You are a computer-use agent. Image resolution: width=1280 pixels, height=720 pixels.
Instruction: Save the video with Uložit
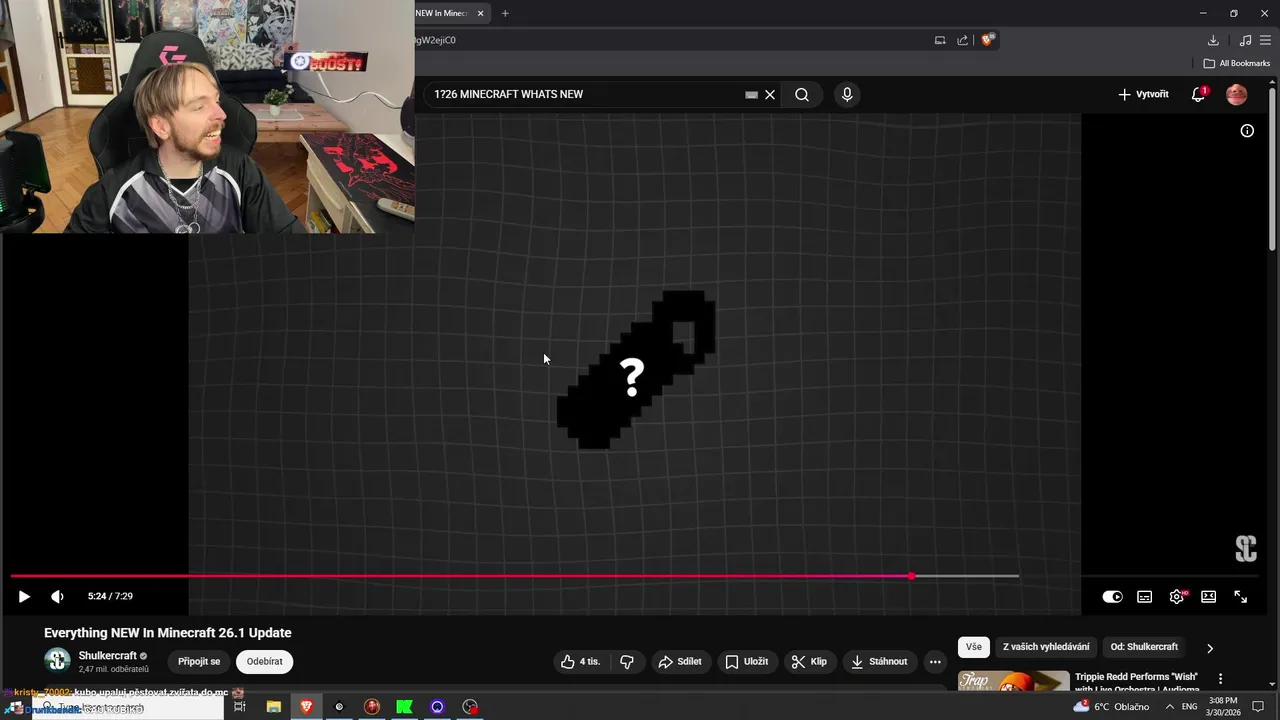[x=747, y=662]
